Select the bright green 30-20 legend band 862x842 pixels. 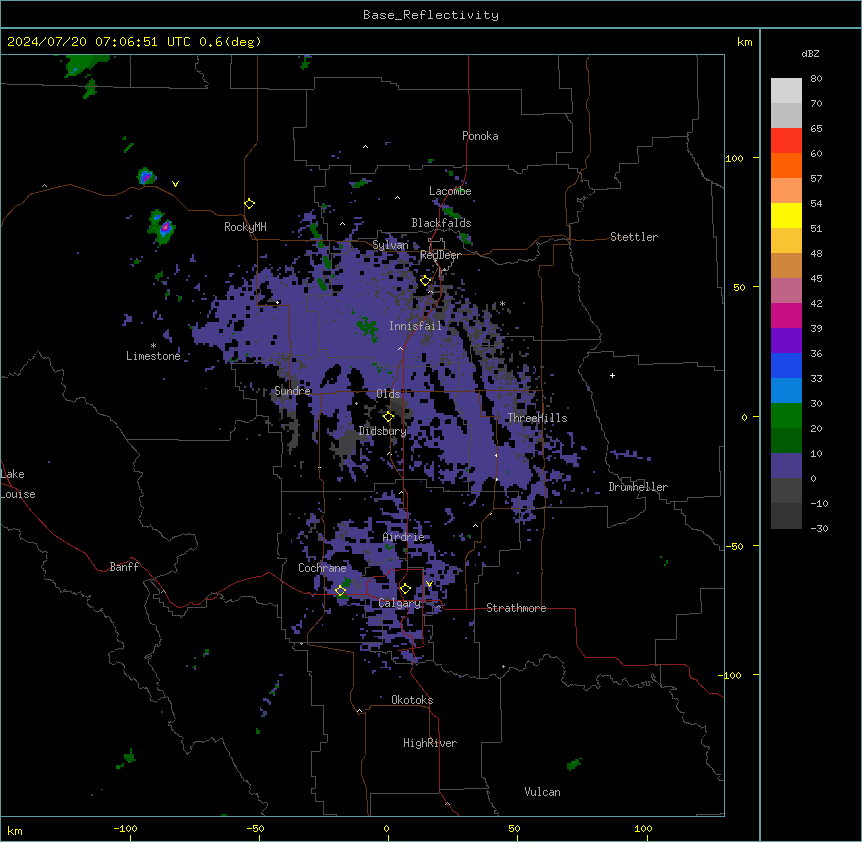click(786, 416)
